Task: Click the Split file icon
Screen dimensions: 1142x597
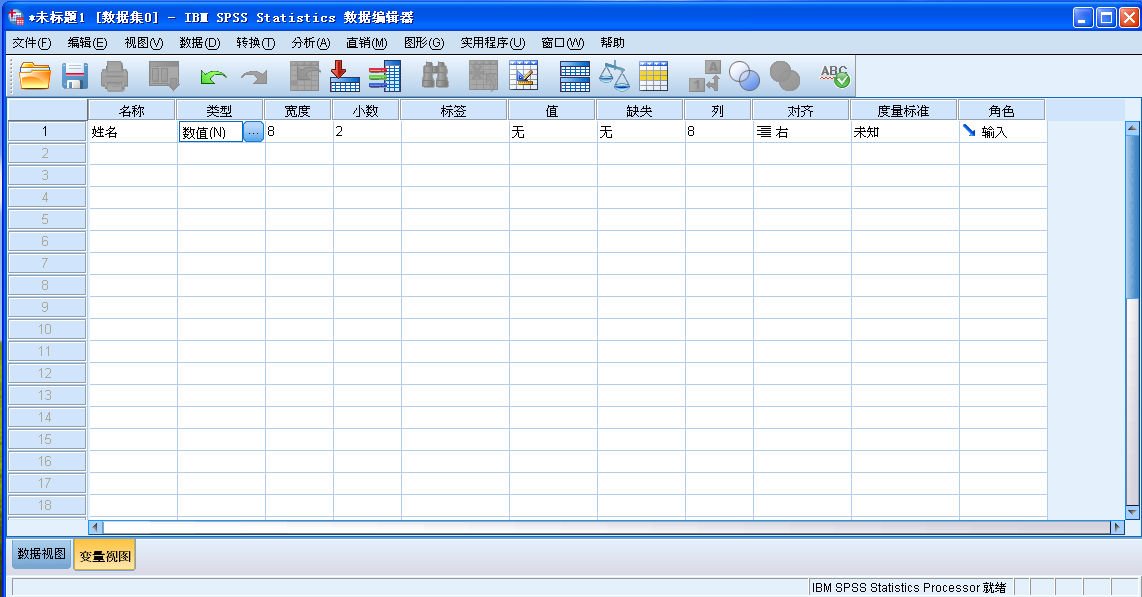Action: (x=575, y=76)
